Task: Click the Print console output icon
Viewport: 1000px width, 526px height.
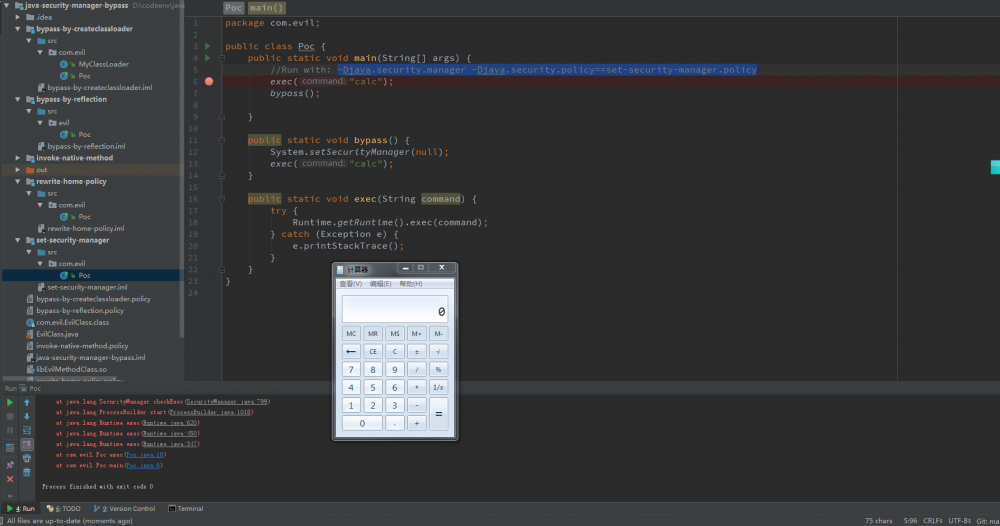Action: [x=27, y=458]
